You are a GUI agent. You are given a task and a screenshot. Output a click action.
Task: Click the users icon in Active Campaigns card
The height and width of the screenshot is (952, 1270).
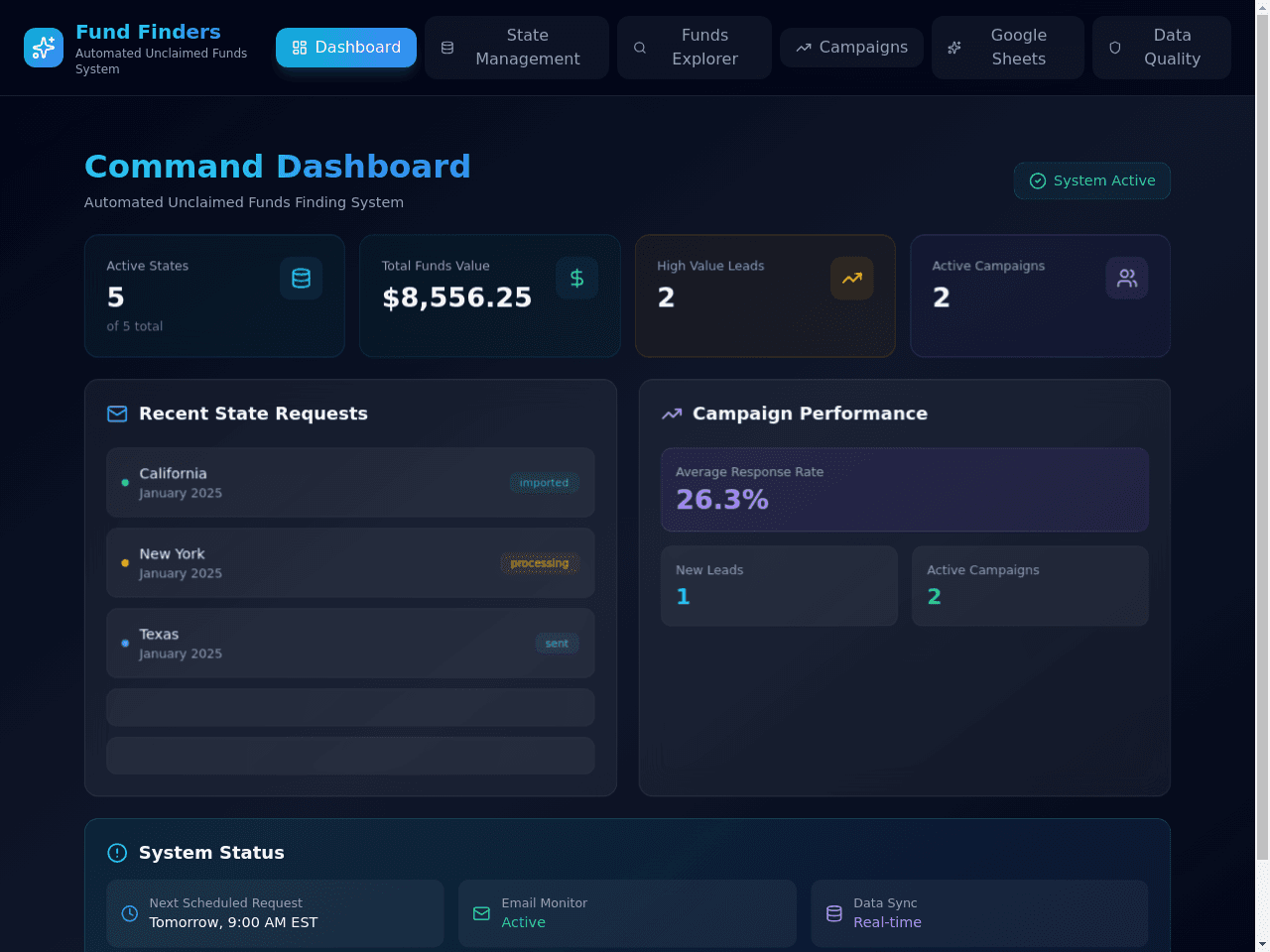(x=1127, y=279)
